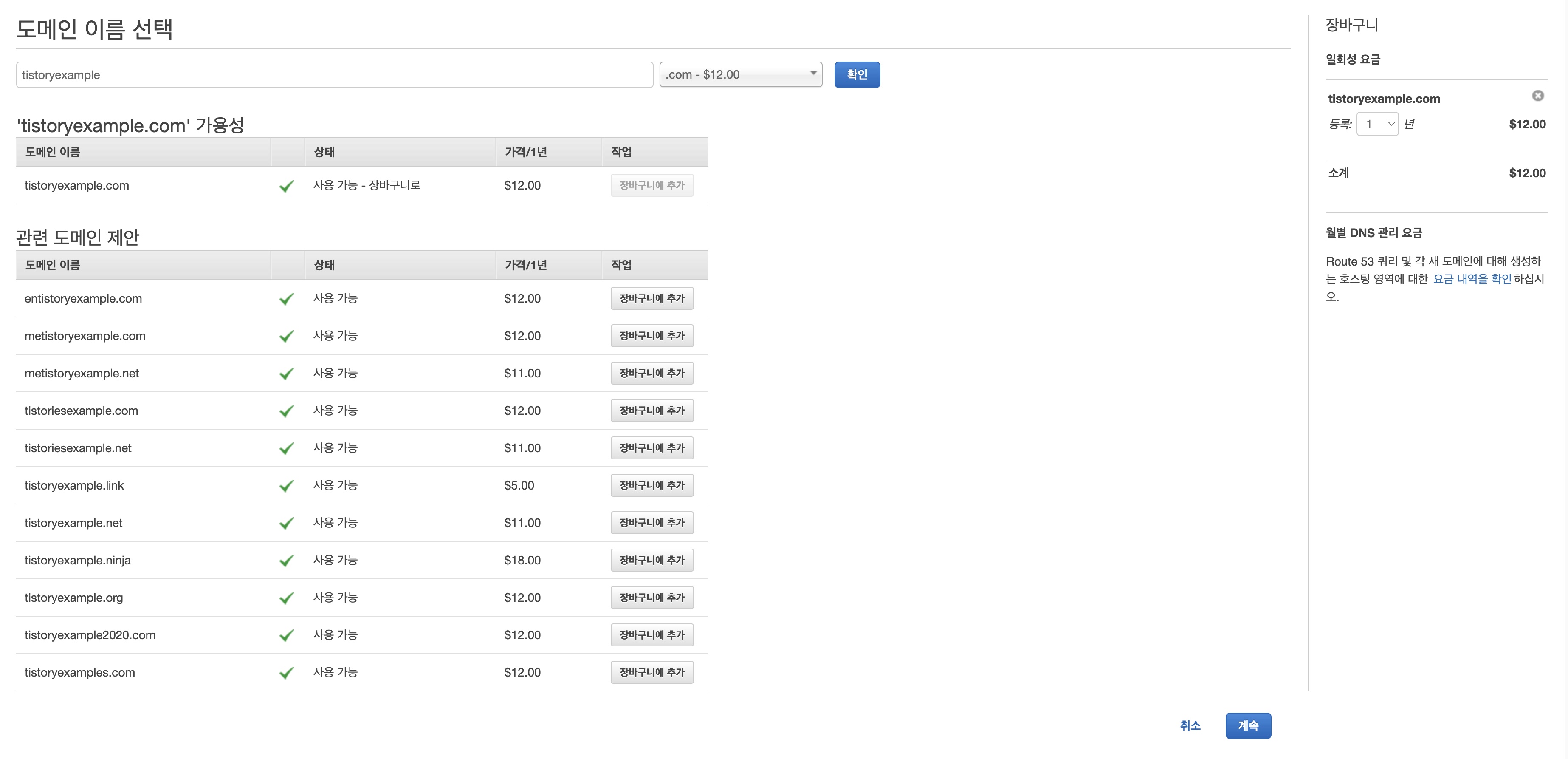Viewport: 1568px width, 759px height.
Task: Open the registration years dropdown
Action: 1377,124
